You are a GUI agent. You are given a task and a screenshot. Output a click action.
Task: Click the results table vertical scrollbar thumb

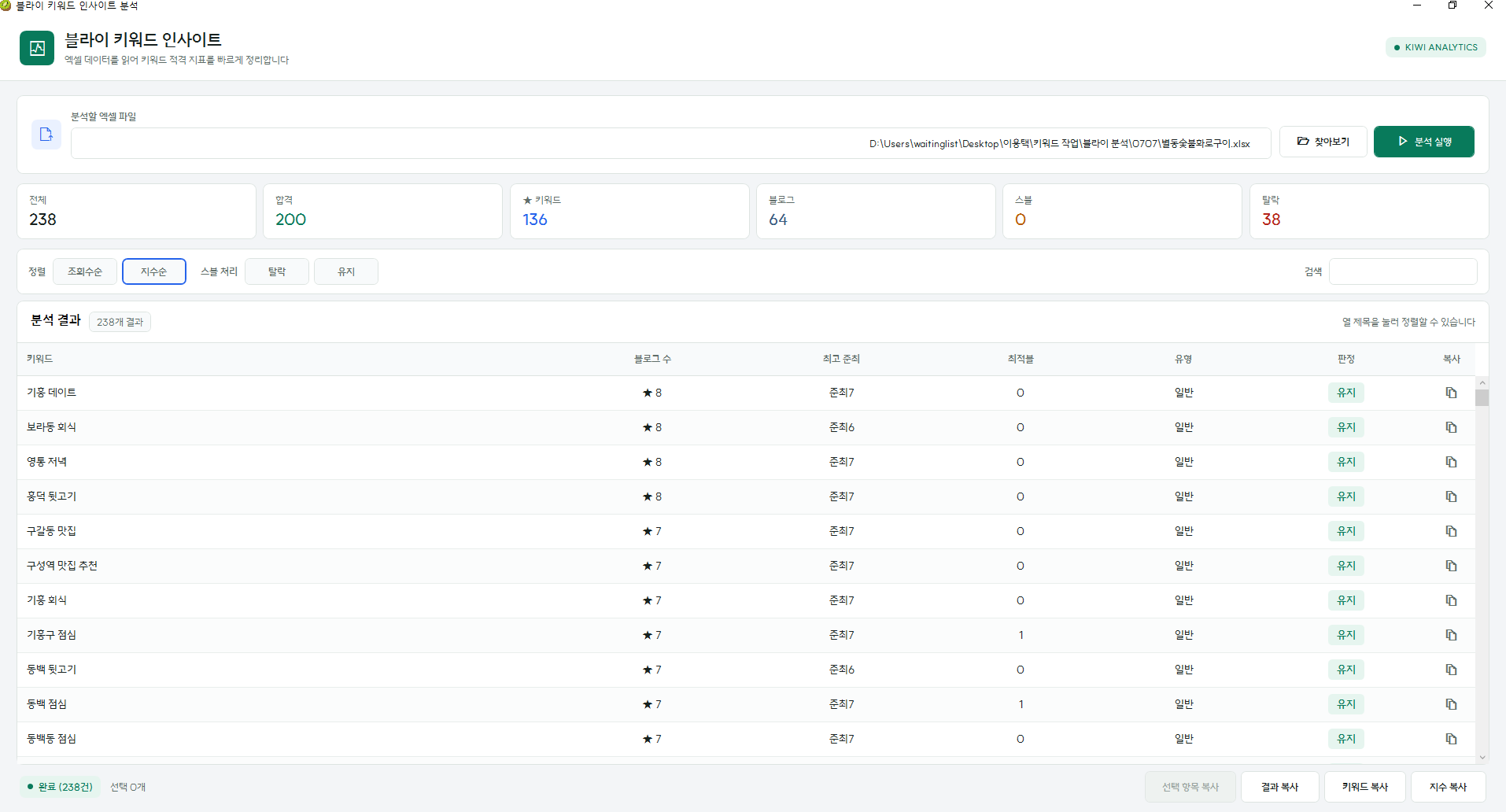tap(1482, 397)
